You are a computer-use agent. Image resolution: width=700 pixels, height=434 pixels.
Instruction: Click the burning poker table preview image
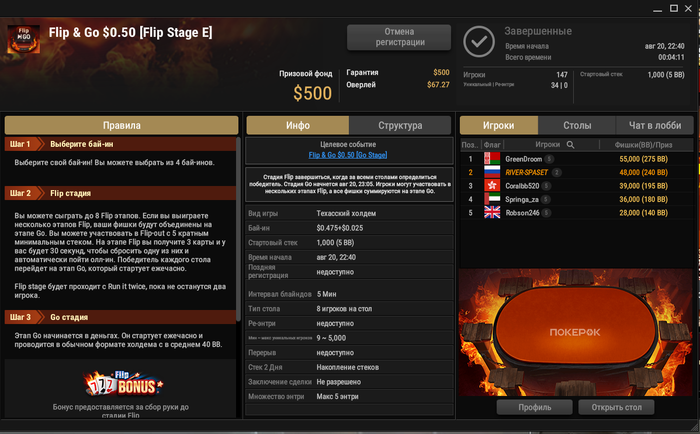(x=575, y=332)
